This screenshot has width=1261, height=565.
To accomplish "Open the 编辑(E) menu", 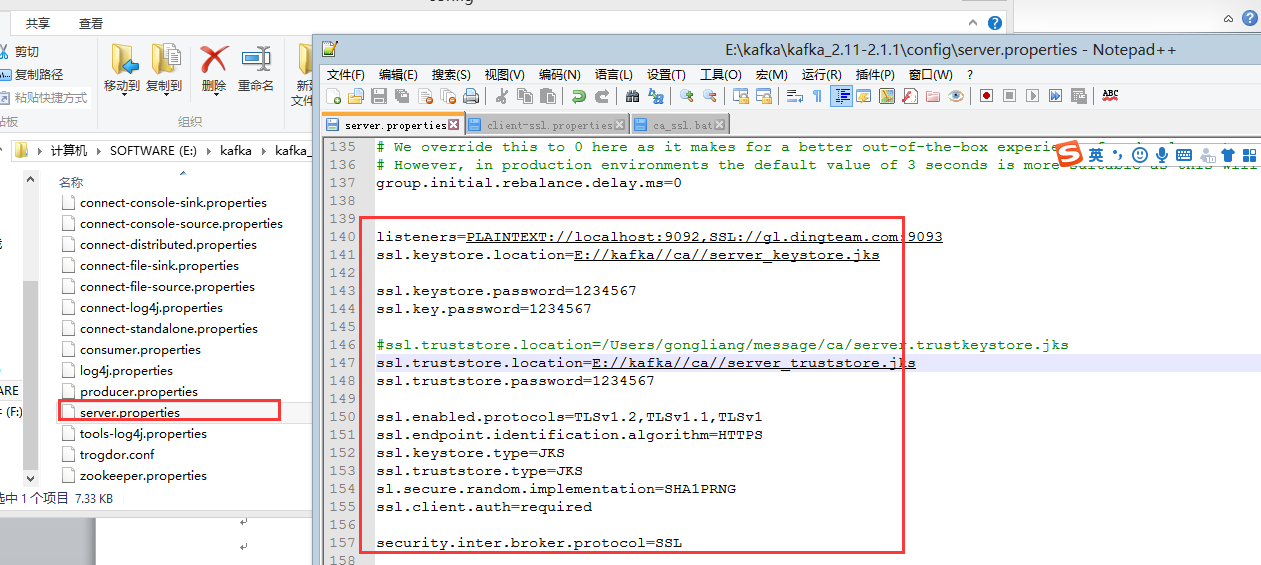I will (x=398, y=74).
